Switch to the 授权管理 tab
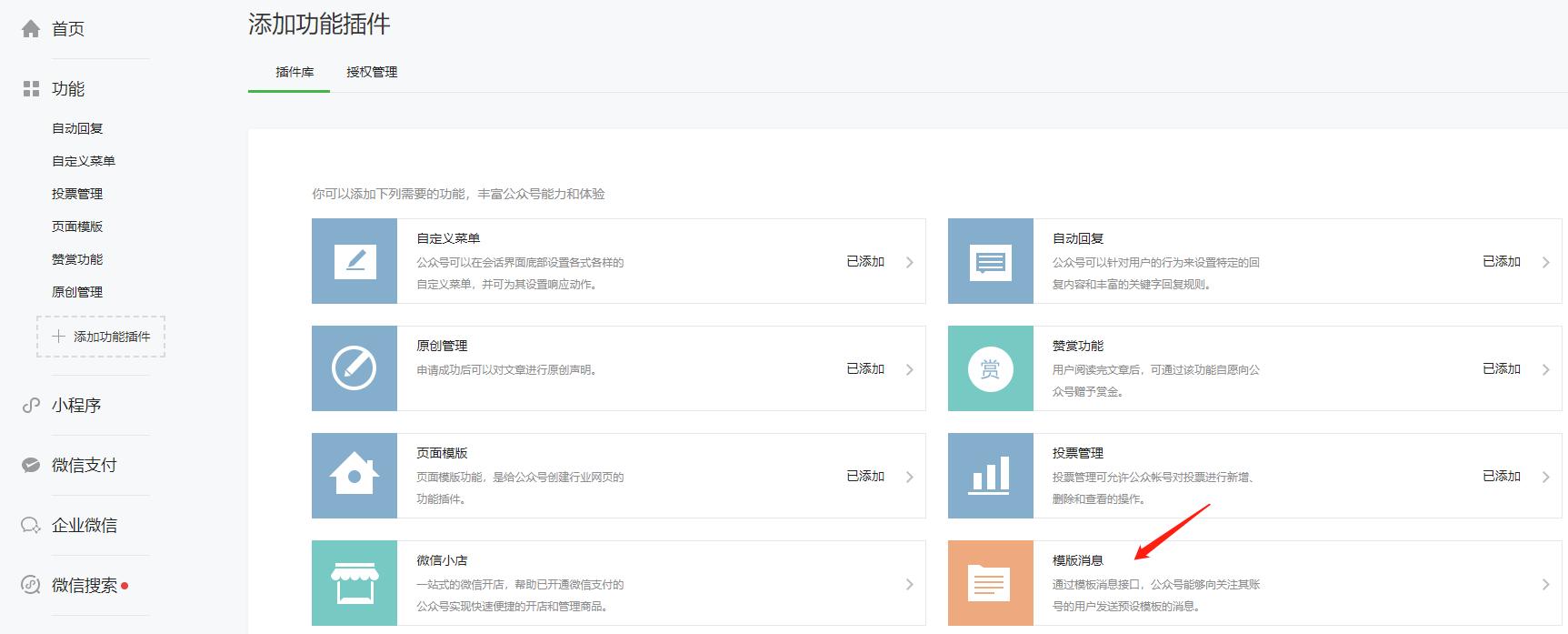1568x634 pixels. point(372,72)
